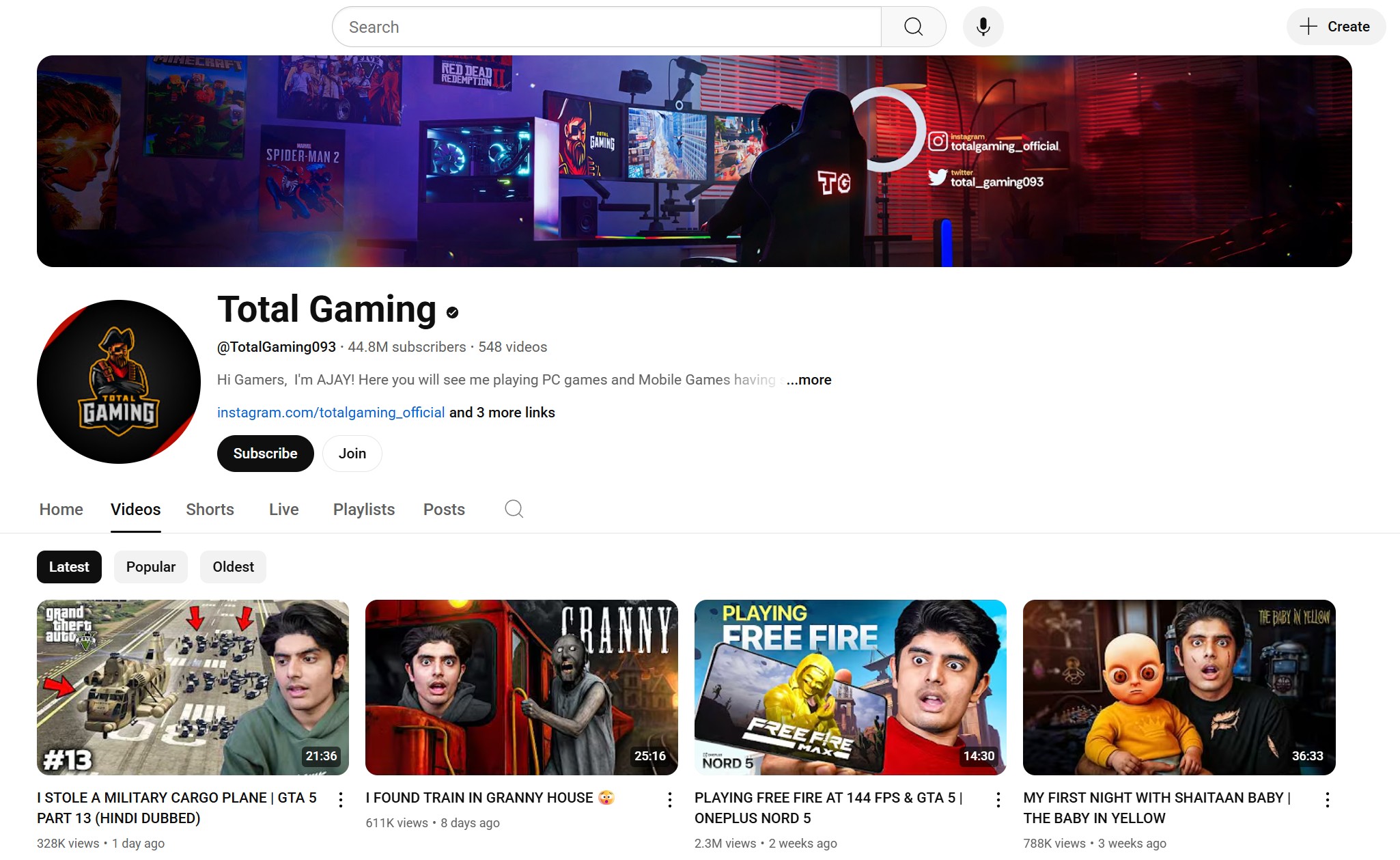Viewport: 1400px width, 860px height.
Task: Expand channel description with ...more
Action: click(809, 380)
